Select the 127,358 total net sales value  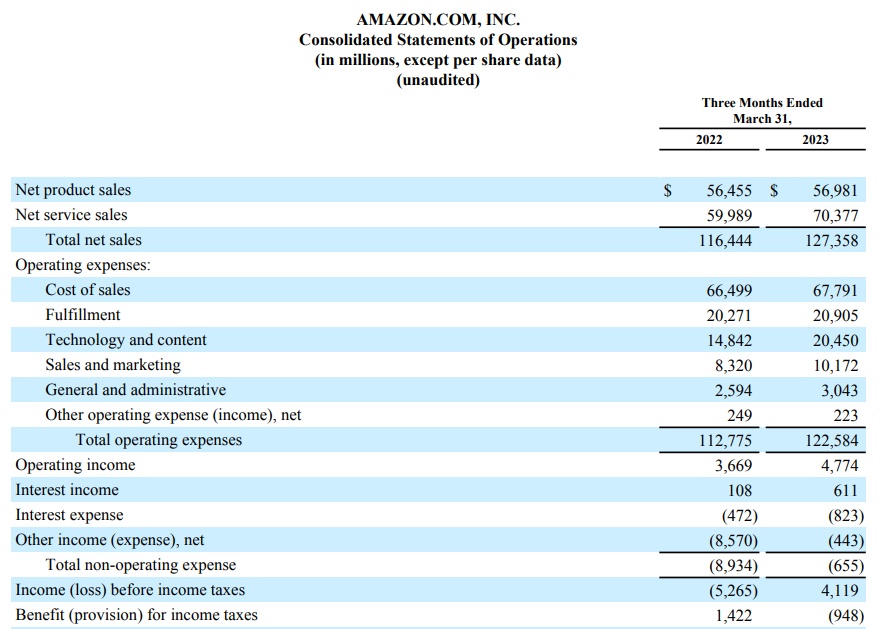[832, 241]
